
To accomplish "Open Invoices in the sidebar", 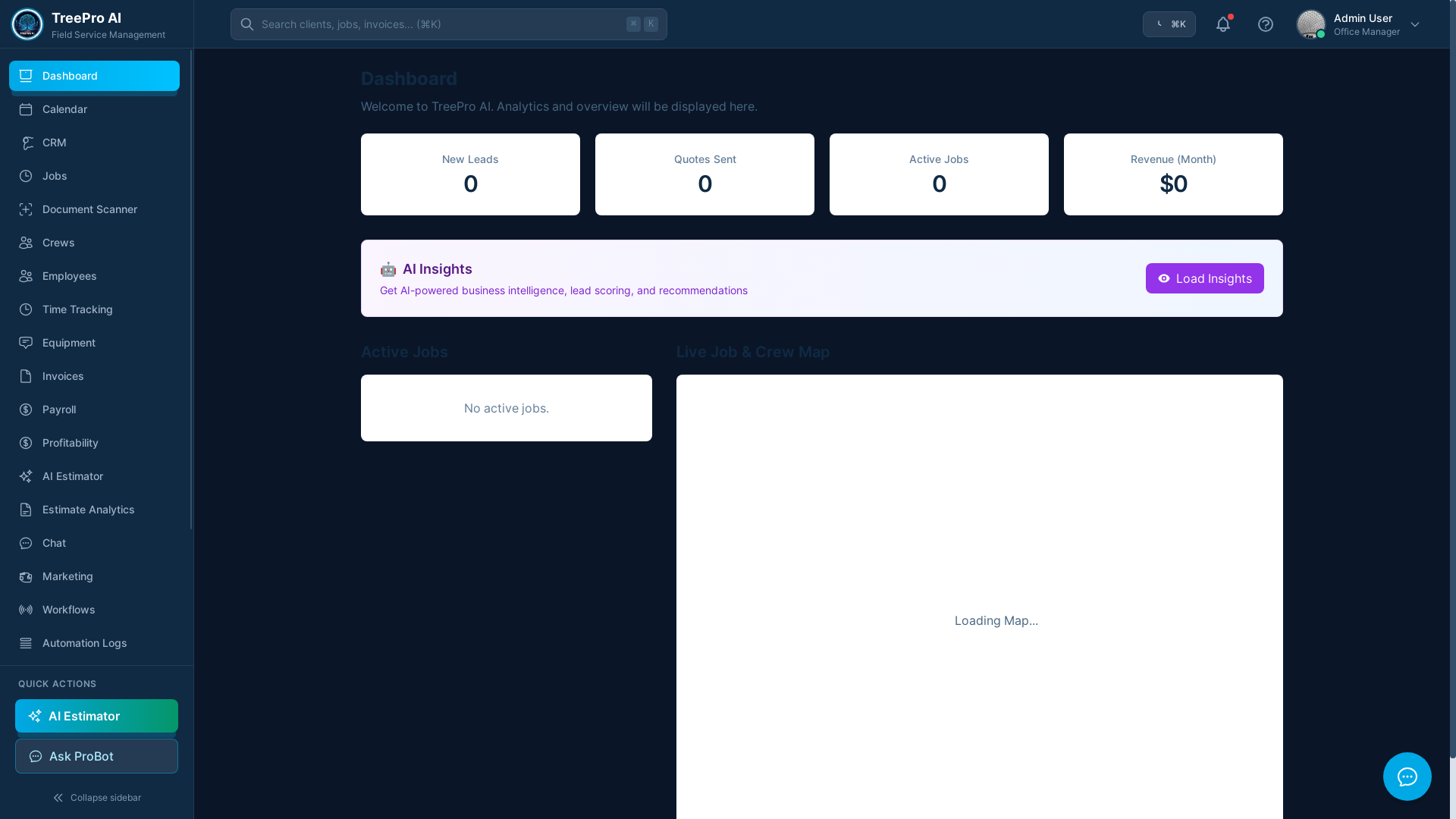I will 94,376.
